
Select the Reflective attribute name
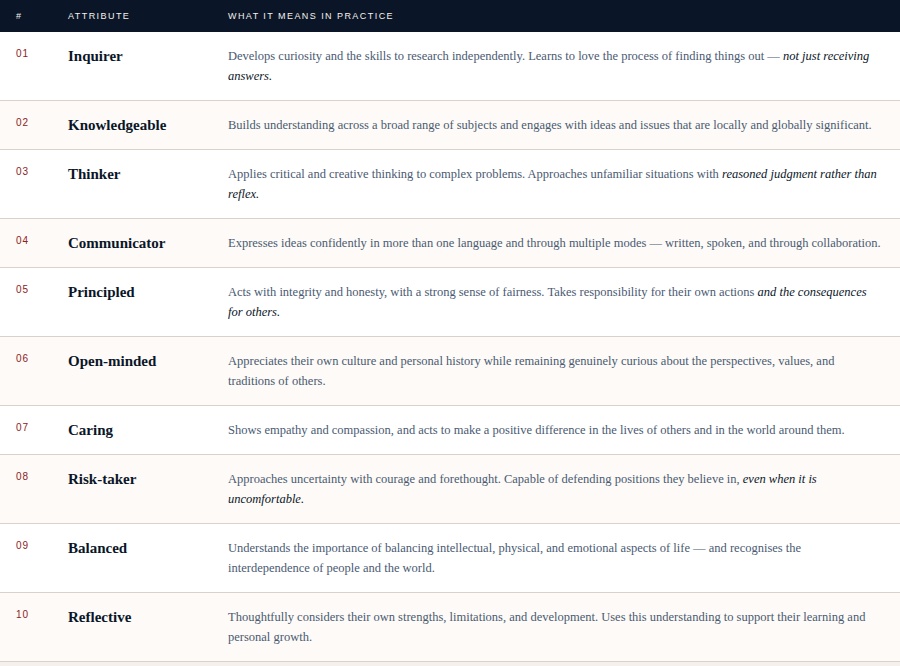click(x=100, y=617)
